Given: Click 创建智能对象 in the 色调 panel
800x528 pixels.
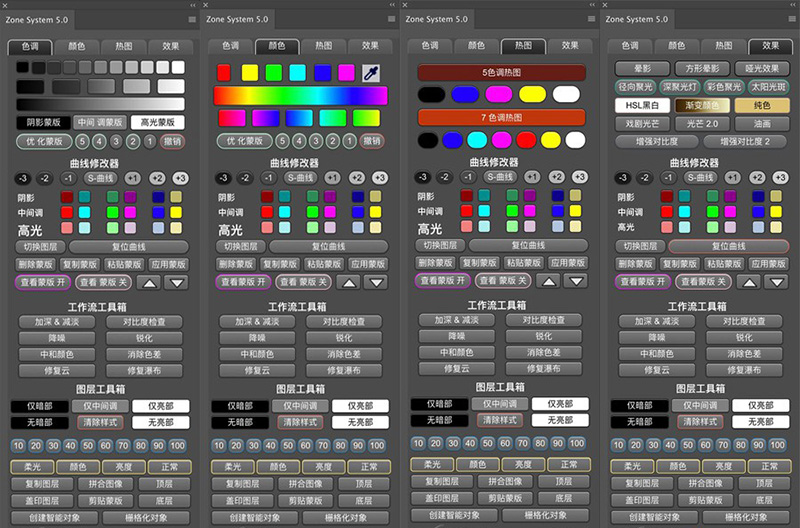Looking at the screenshot, I should tap(55, 518).
